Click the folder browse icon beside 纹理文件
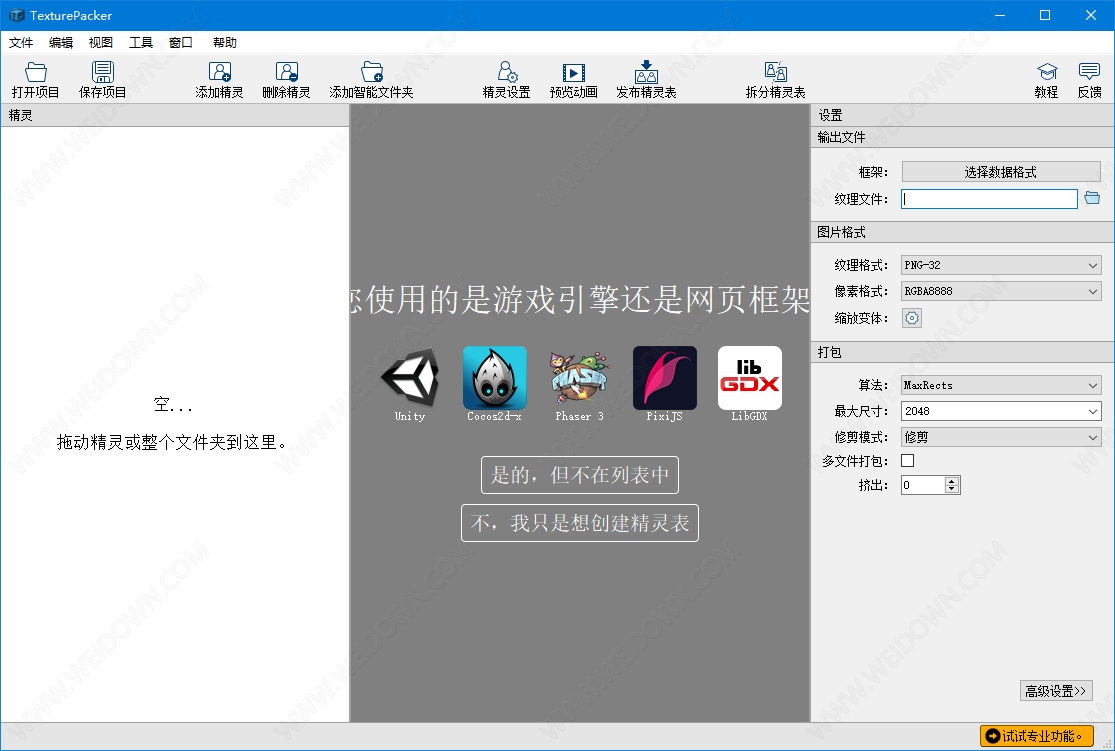This screenshot has width=1115, height=751. pos(1092,198)
